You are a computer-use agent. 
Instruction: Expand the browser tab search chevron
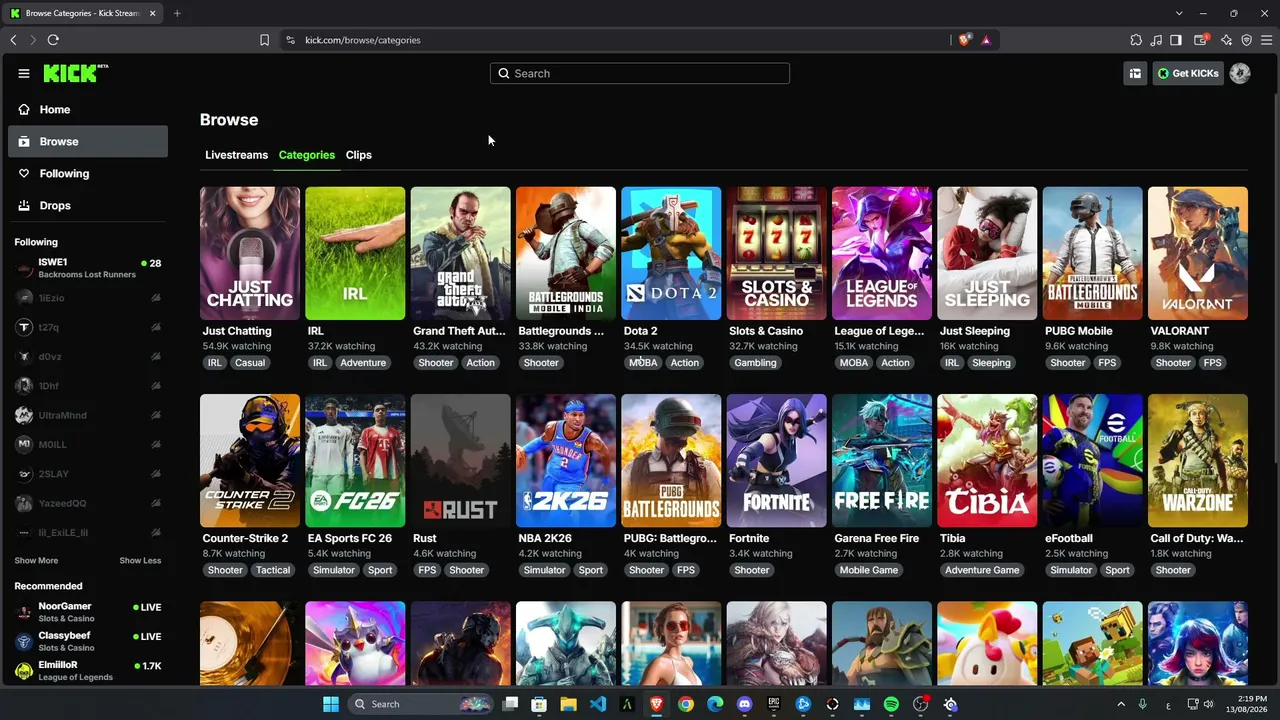pyautogui.click(x=1179, y=13)
